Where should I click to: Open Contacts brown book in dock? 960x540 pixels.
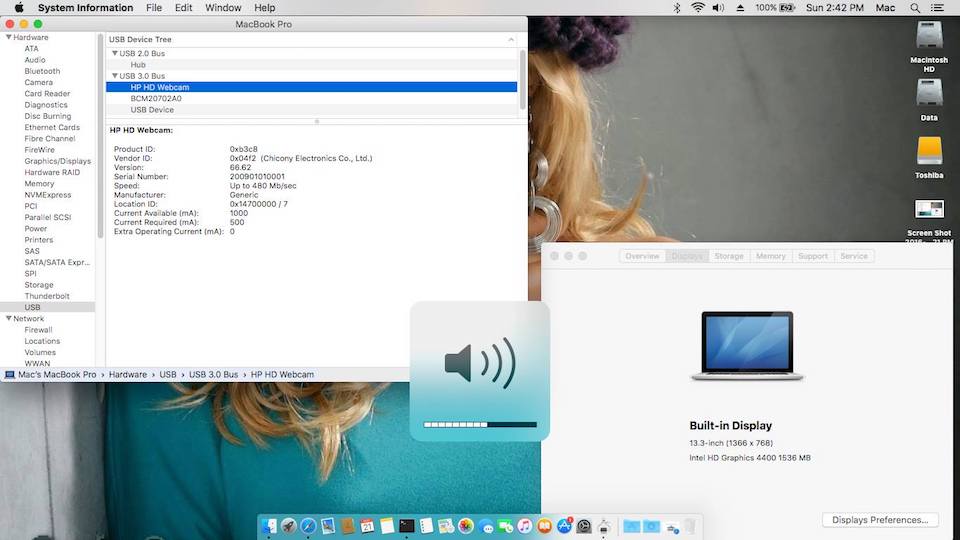click(347, 526)
